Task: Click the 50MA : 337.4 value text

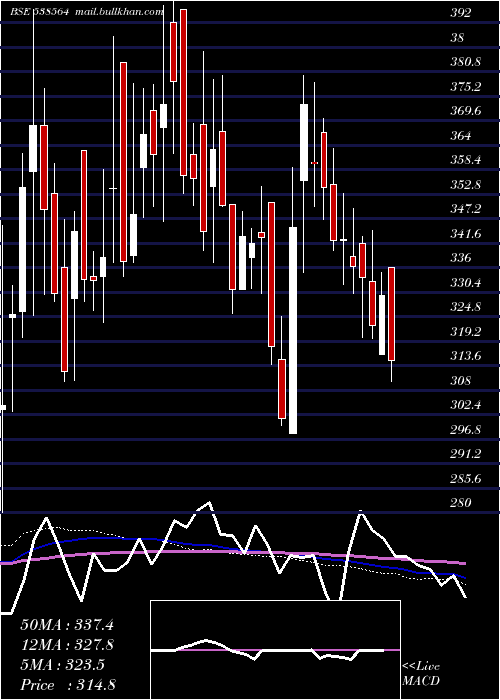Action: [67, 625]
